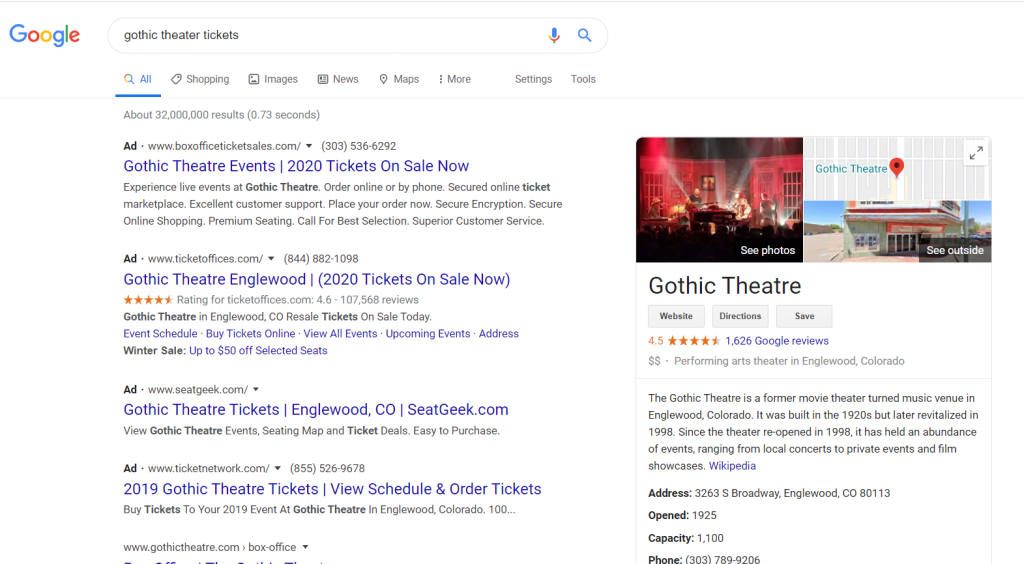Open Gothic Theatre Tickets SeatGeek.com link
This screenshot has height=564, width=1024.
coord(315,409)
